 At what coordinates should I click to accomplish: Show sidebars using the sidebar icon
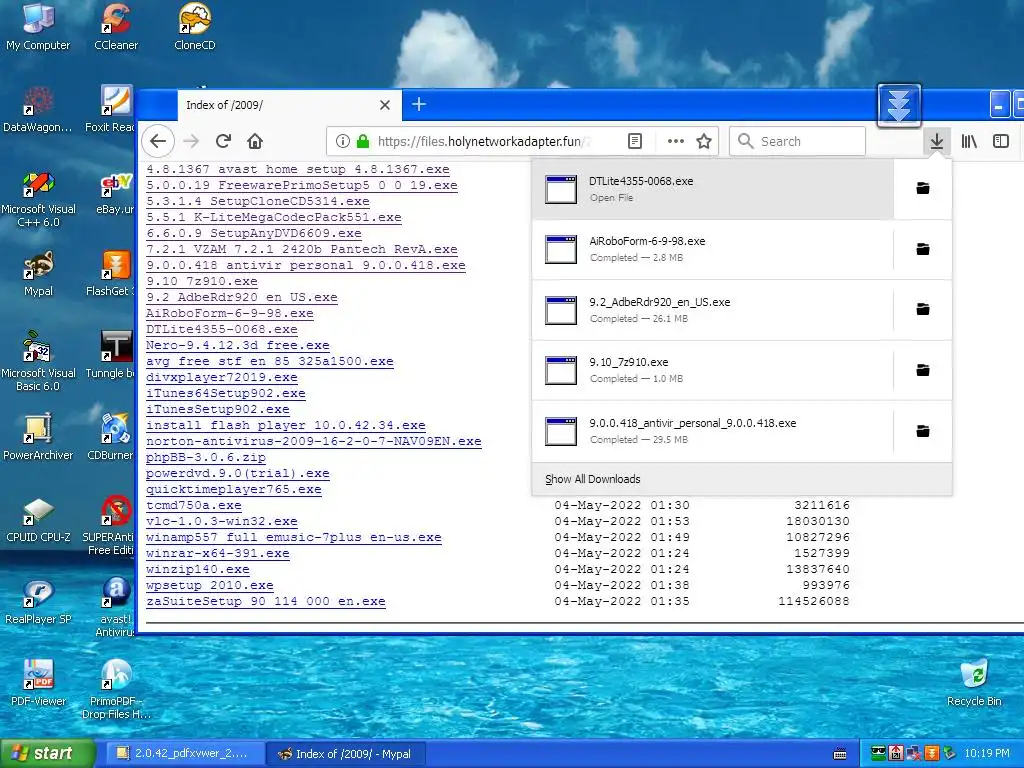(x=1000, y=141)
